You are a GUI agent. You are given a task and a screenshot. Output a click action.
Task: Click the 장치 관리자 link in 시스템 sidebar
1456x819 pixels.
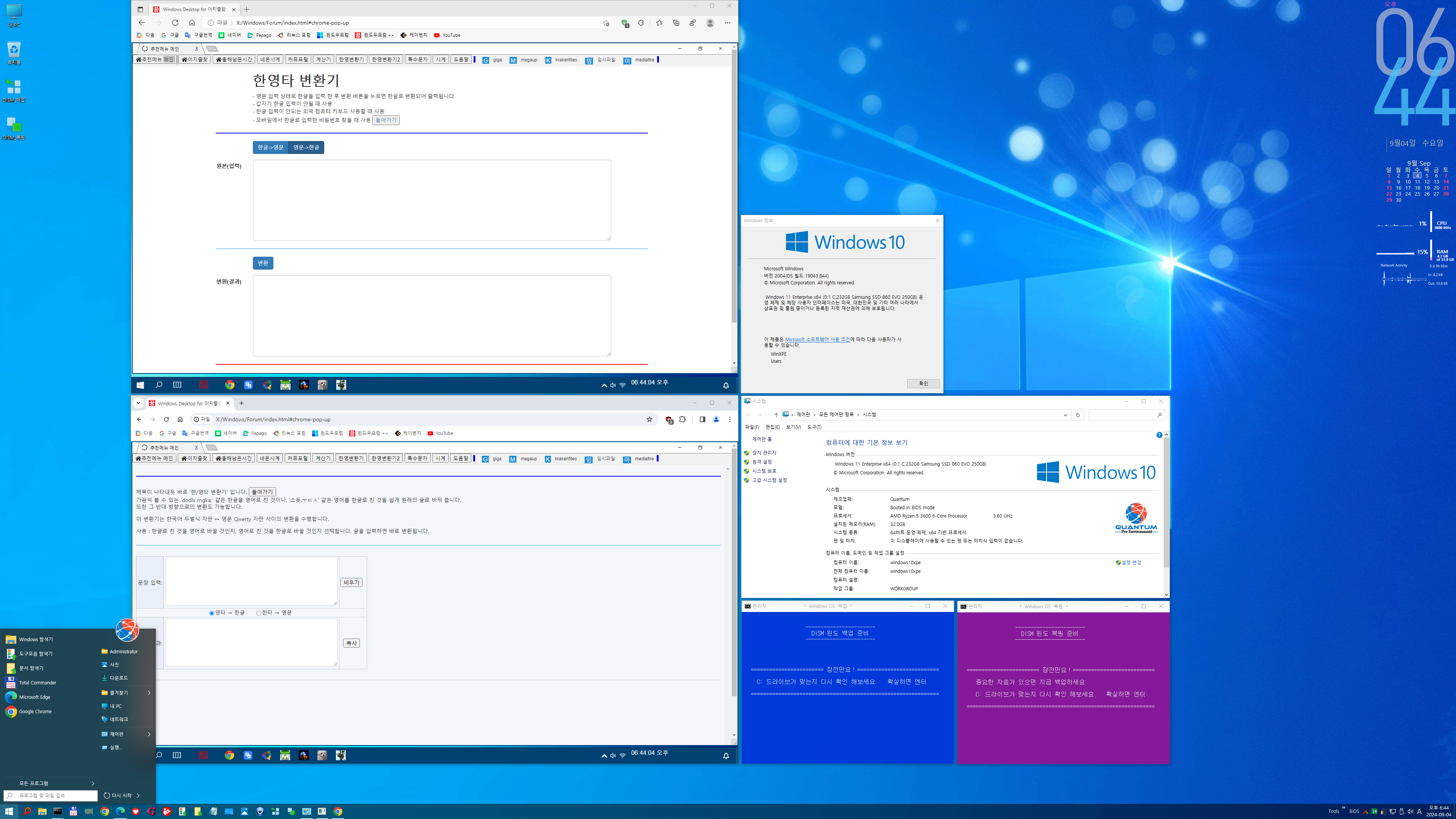click(x=764, y=453)
